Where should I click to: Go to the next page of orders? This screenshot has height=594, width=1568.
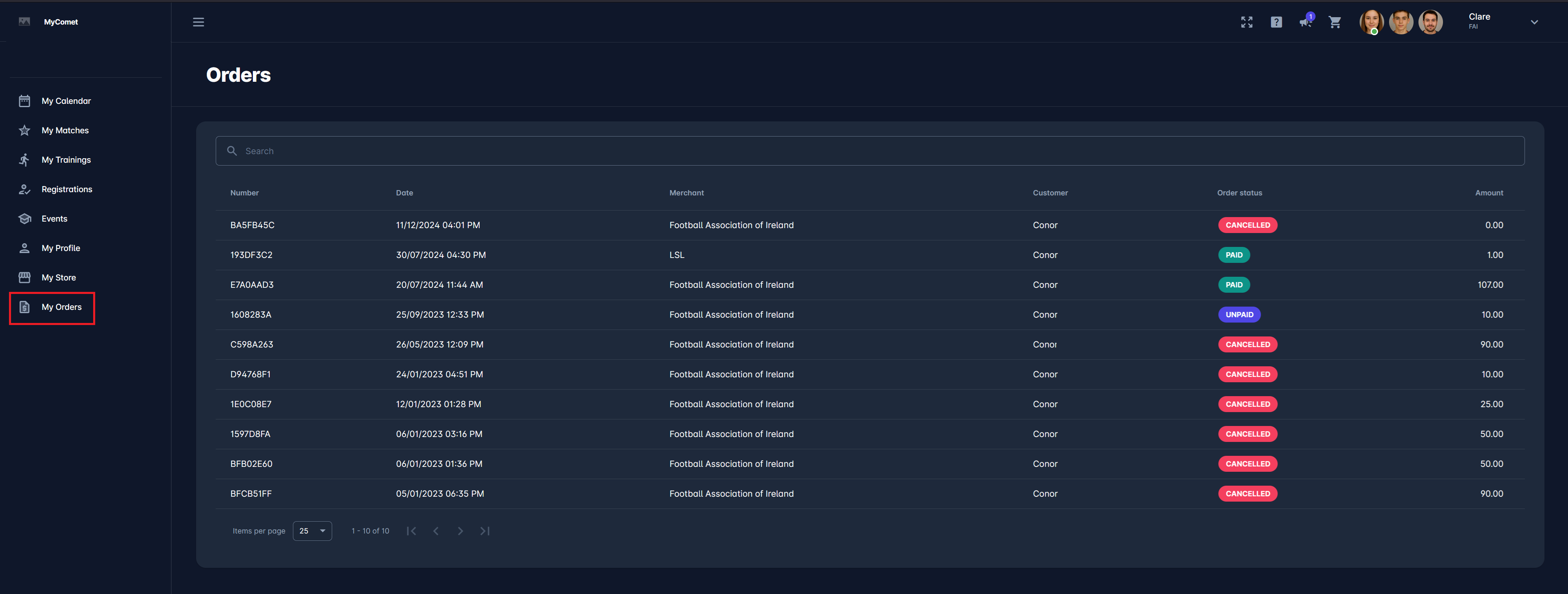point(460,531)
